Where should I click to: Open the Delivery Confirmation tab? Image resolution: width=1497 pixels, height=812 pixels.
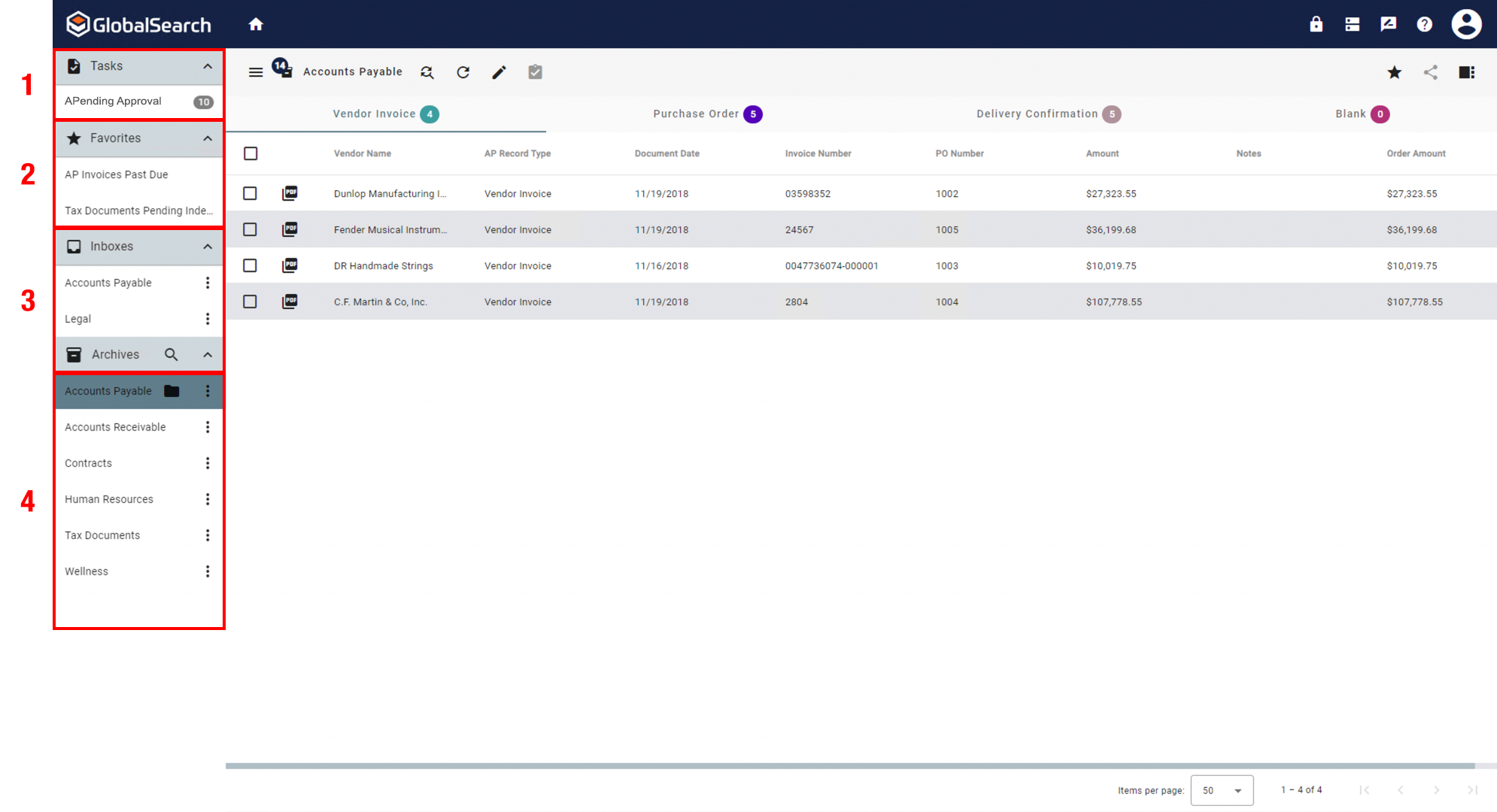coord(1047,114)
